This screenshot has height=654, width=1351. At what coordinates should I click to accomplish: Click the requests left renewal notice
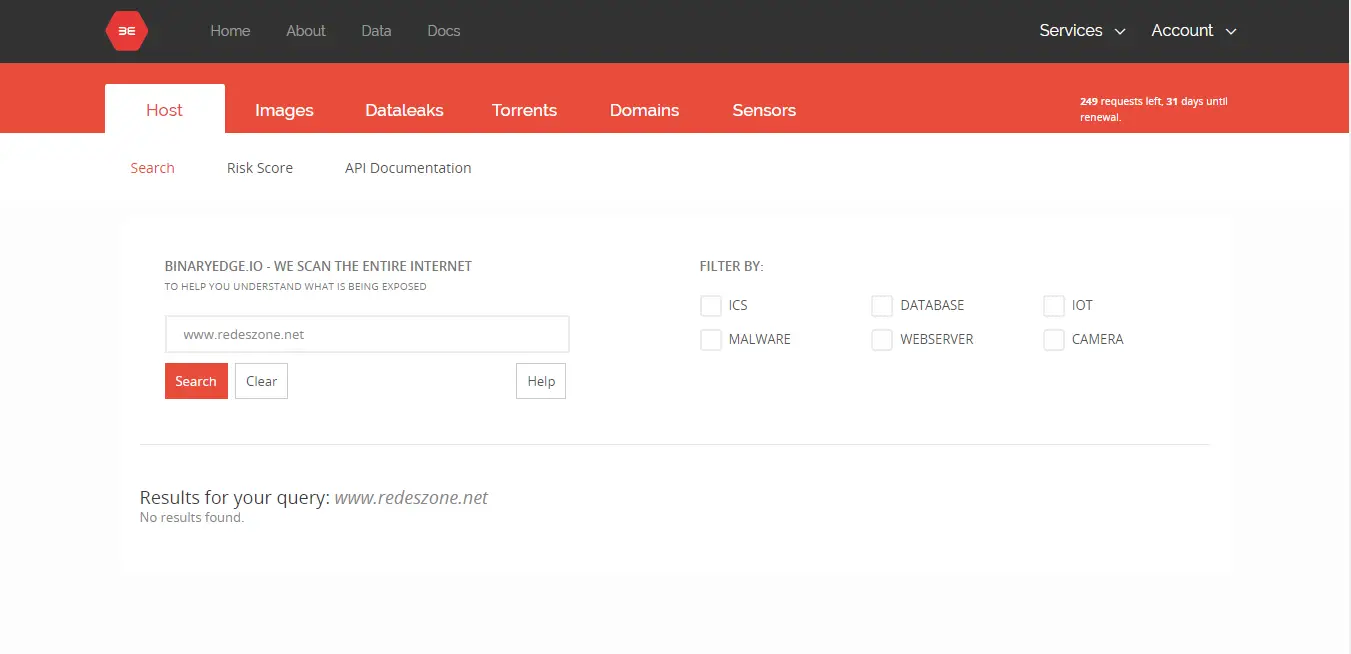click(1154, 109)
